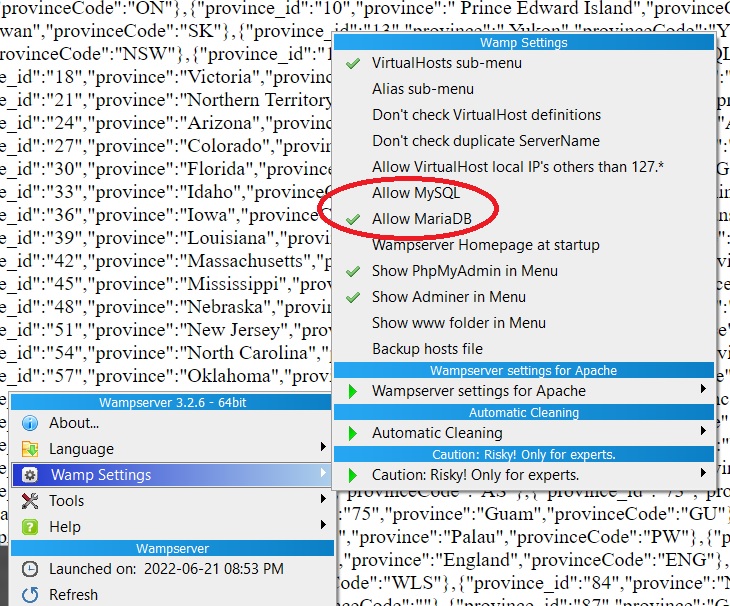Turn off Show PhpMyAdmin in Menu
The image size is (730, 606).
click(524, 271)
